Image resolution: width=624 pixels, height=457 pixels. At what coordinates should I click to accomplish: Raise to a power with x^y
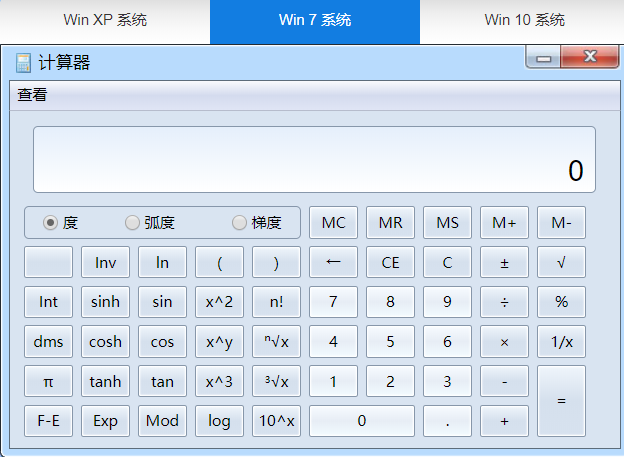(219, 342)
